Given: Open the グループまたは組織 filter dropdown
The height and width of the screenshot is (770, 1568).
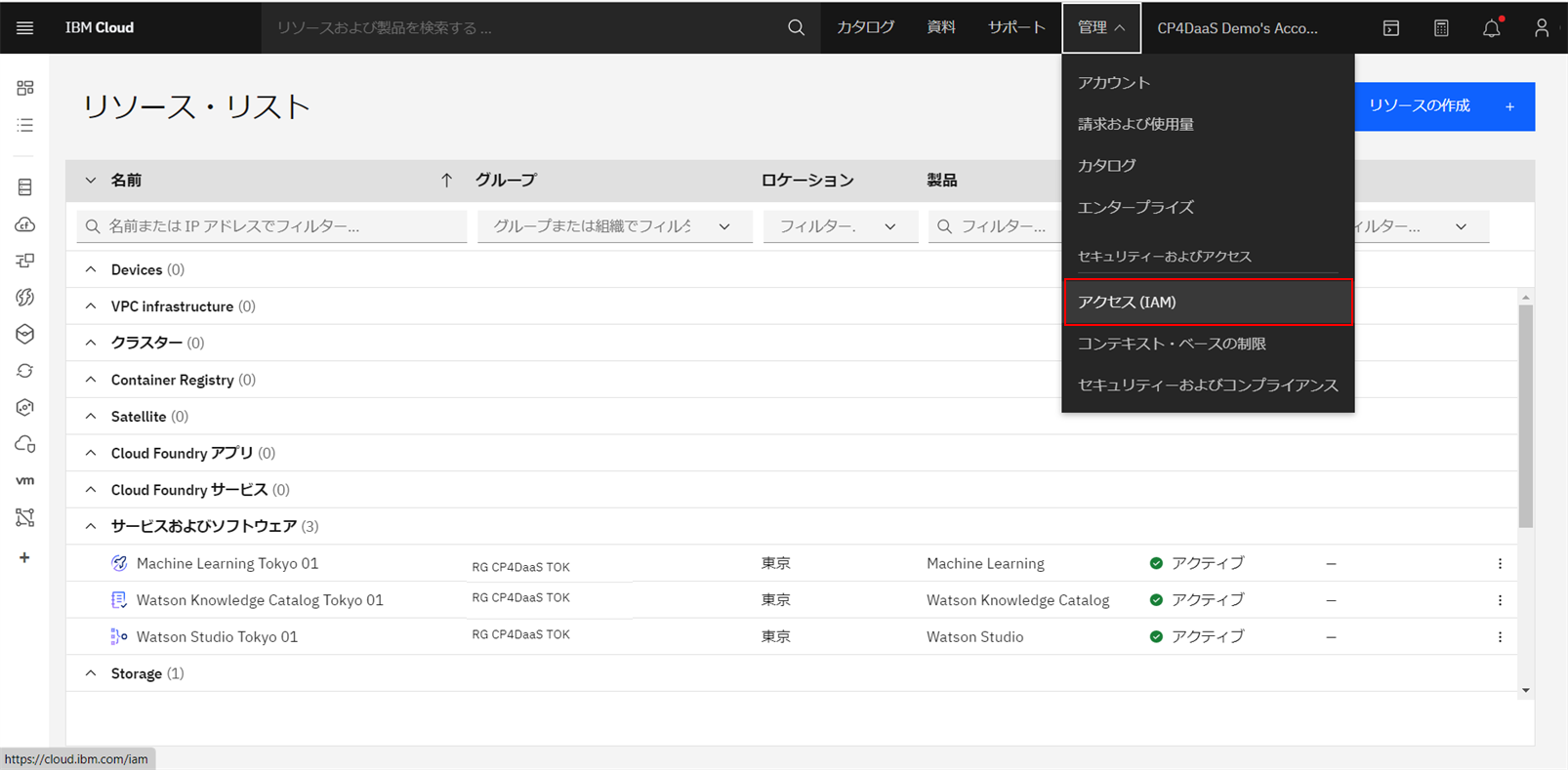Looking at the screenshot, I should click(x=614, y=226).
